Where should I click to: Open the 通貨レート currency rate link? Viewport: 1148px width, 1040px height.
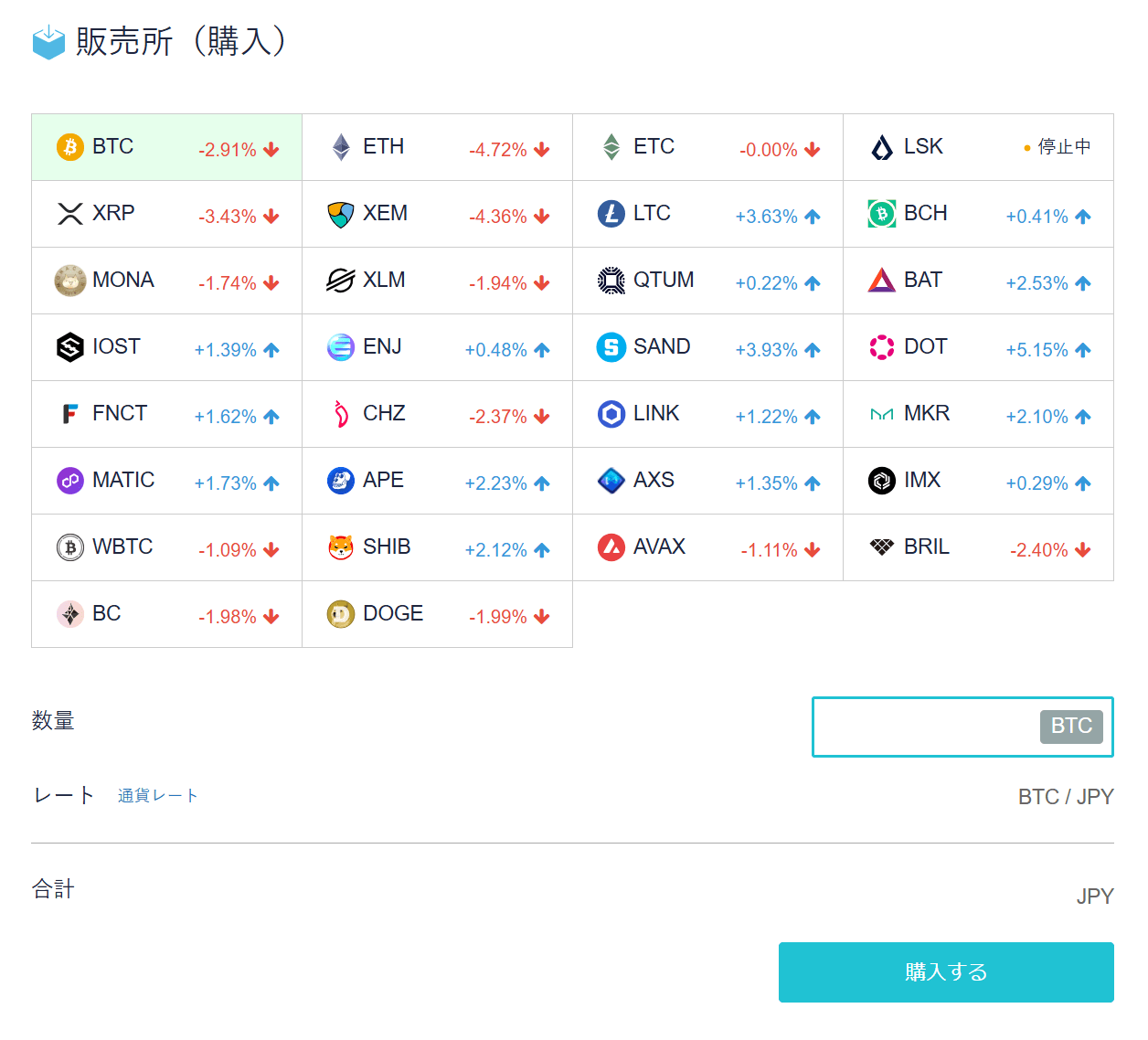pos(157,795)
